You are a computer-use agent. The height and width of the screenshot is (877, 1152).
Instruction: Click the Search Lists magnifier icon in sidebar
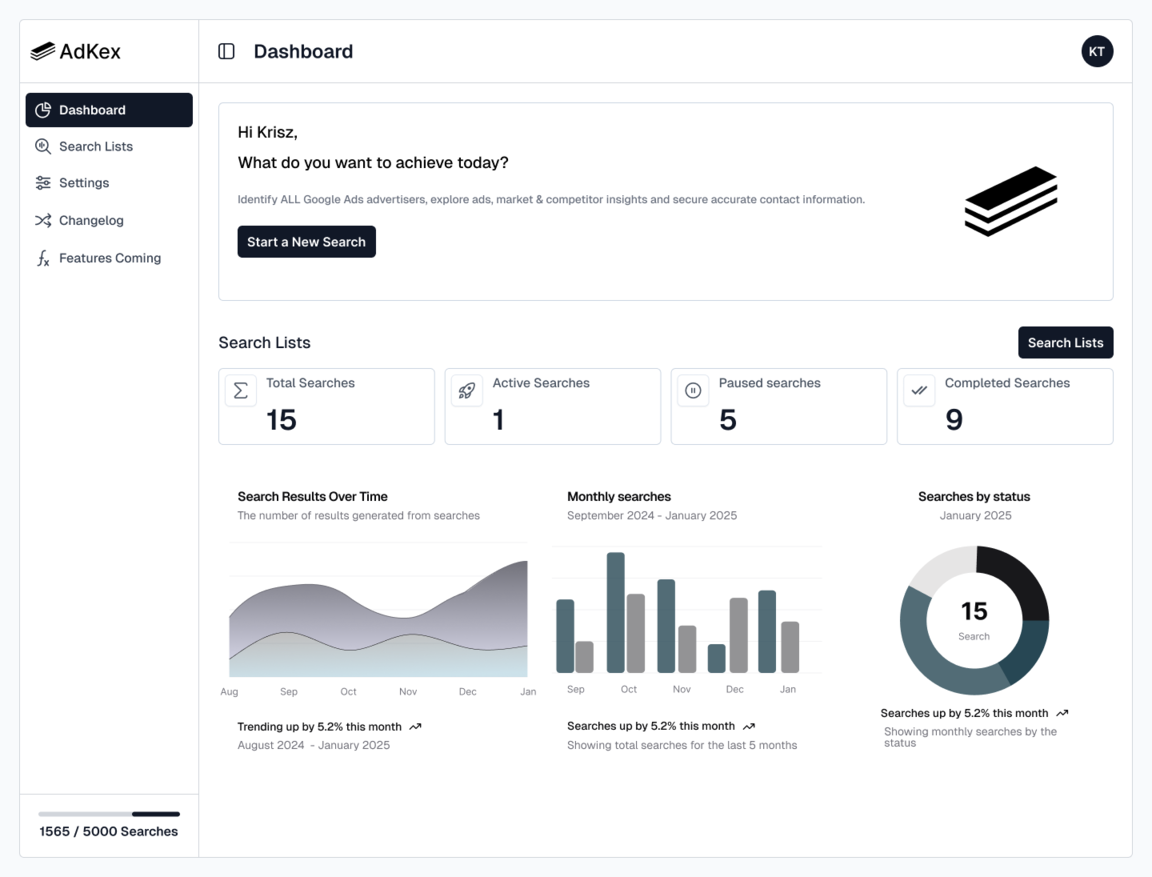[x=43, y=146]
